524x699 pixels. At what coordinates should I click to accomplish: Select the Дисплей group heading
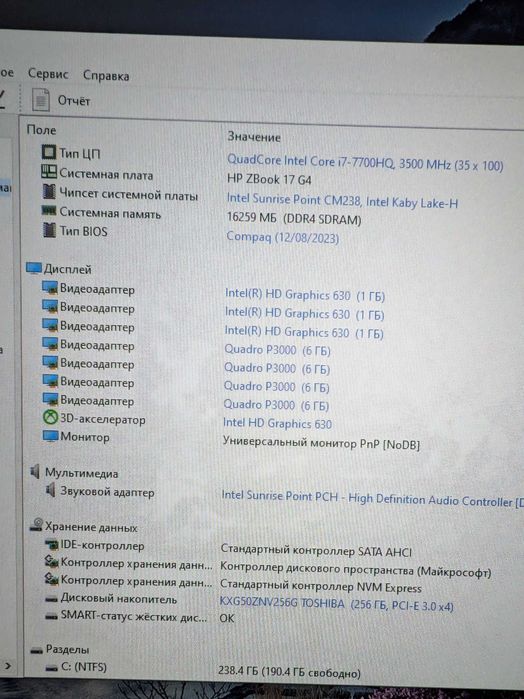[x=67, y=269]
